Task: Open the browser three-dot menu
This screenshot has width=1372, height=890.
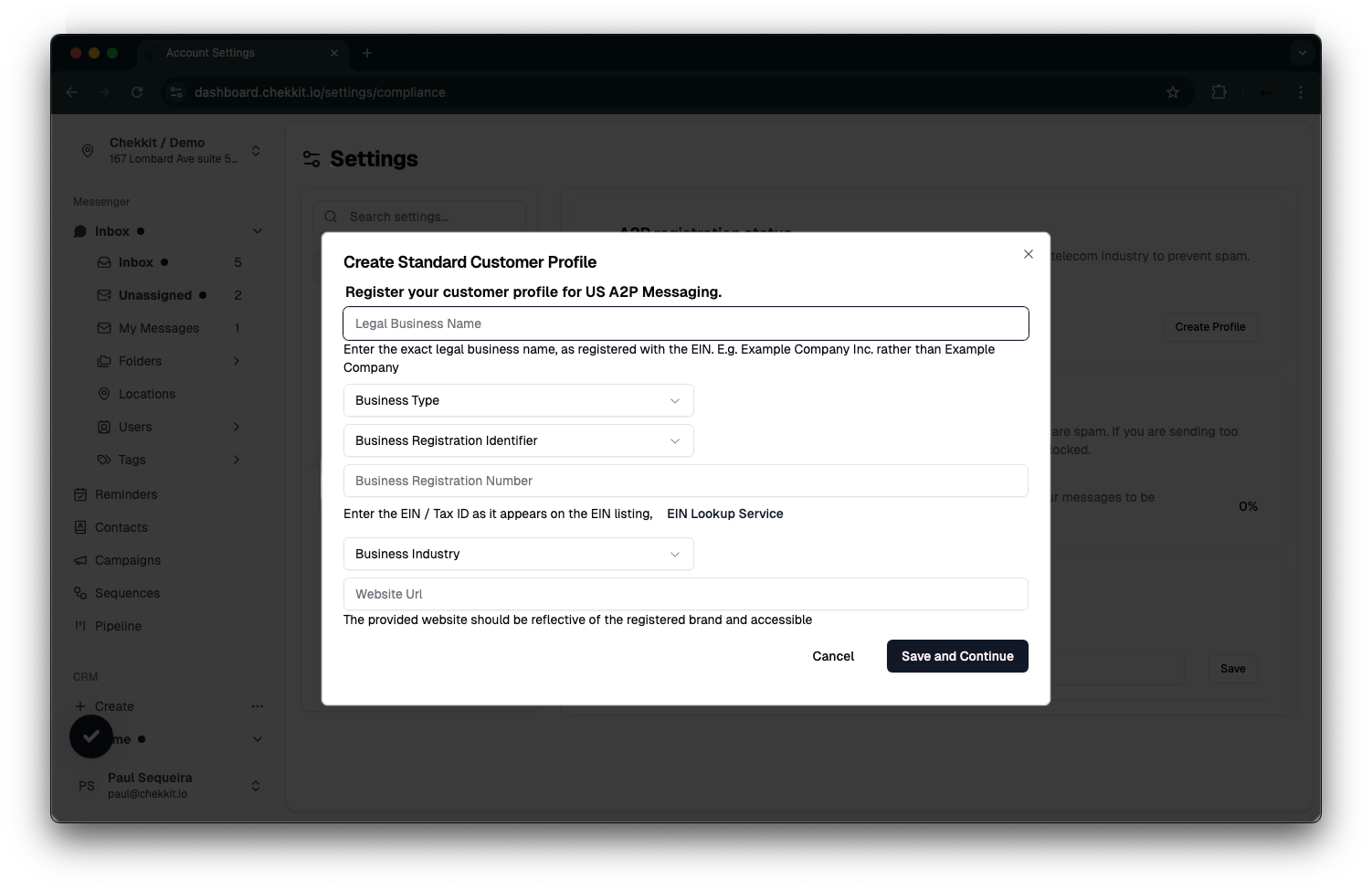Action: (1301, 92)
